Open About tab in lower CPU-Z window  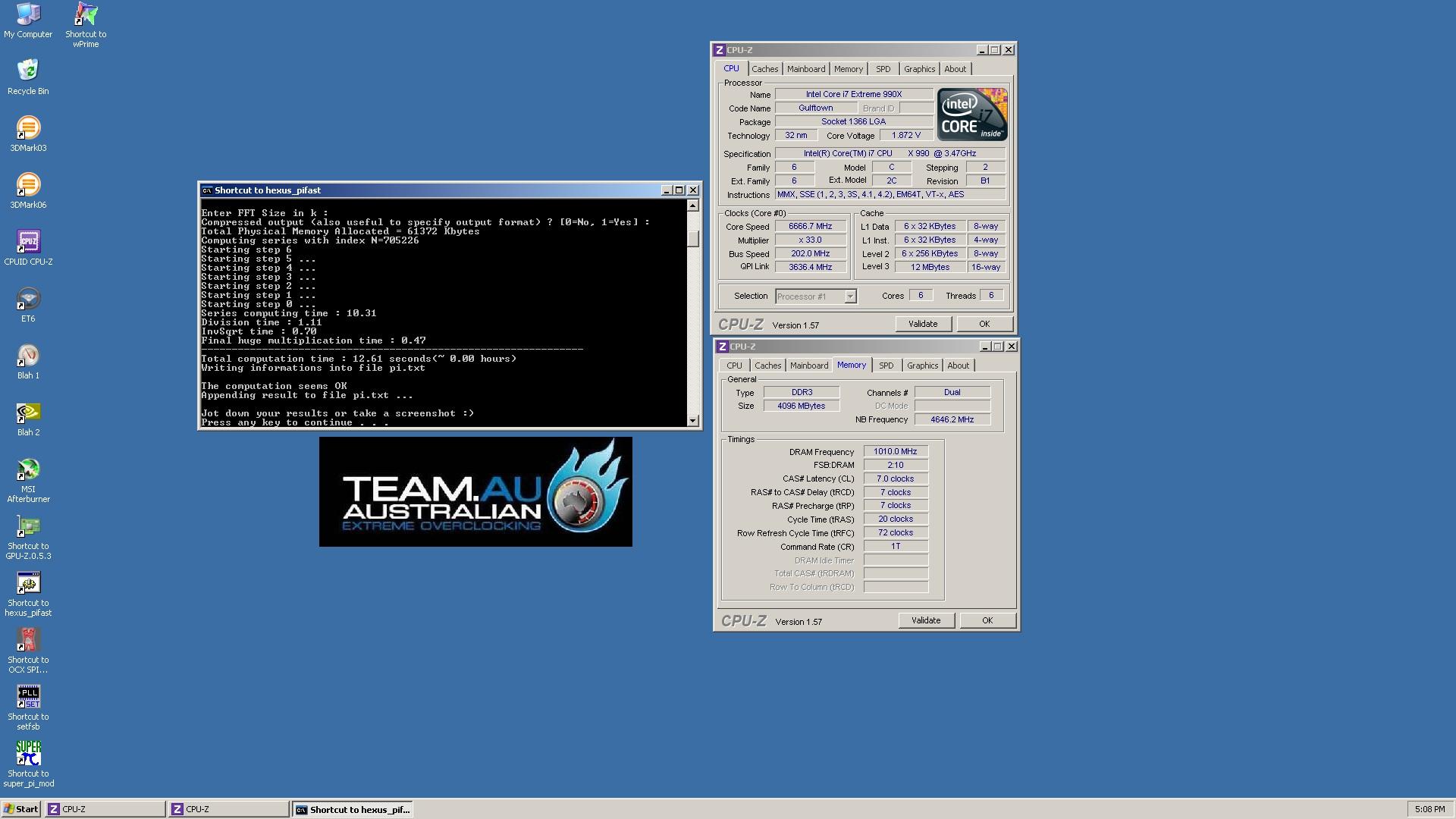(x=958, y=366)
